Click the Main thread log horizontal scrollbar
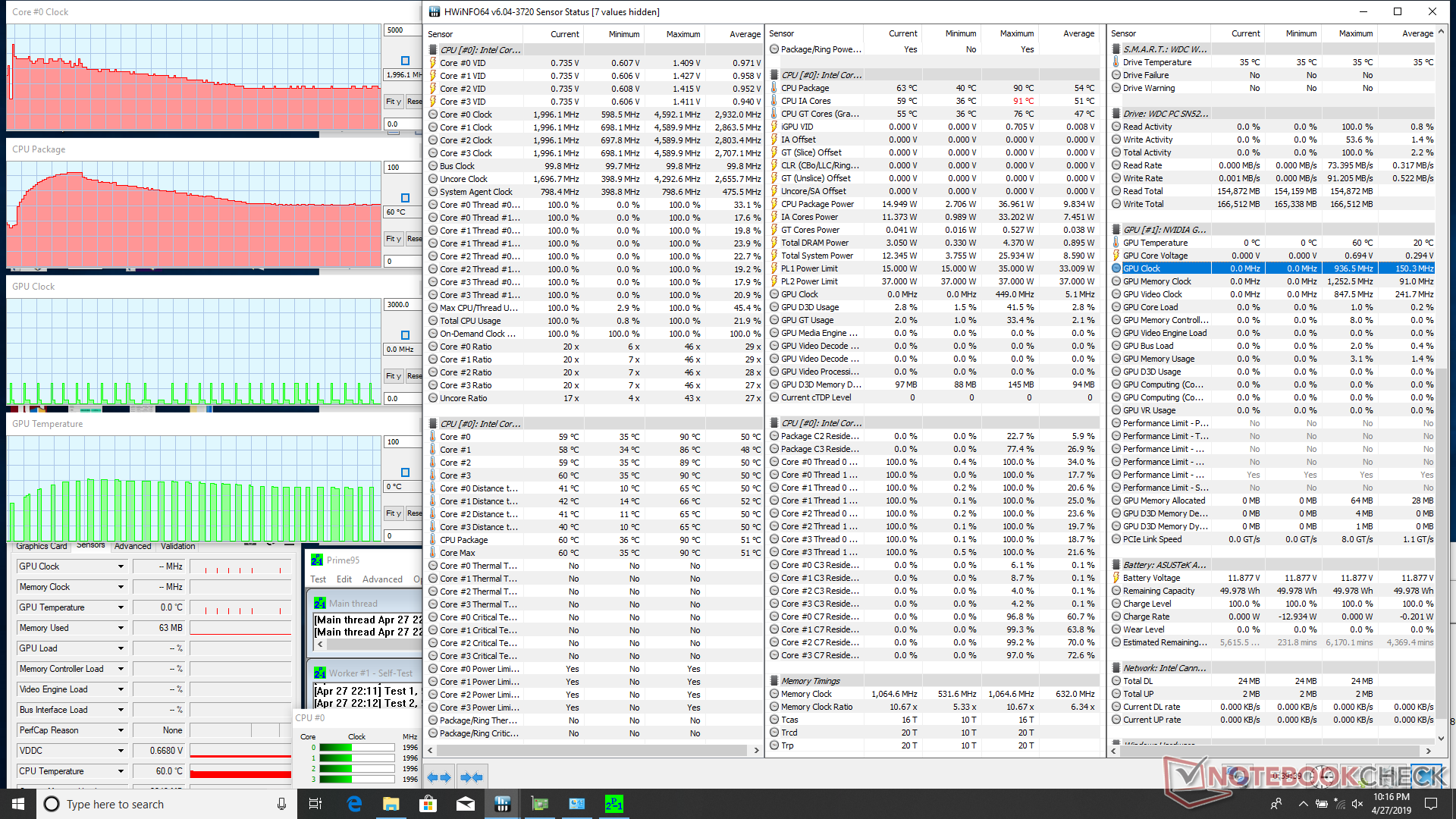Viewport: 1456px width, 819px height. coord(369,645)
